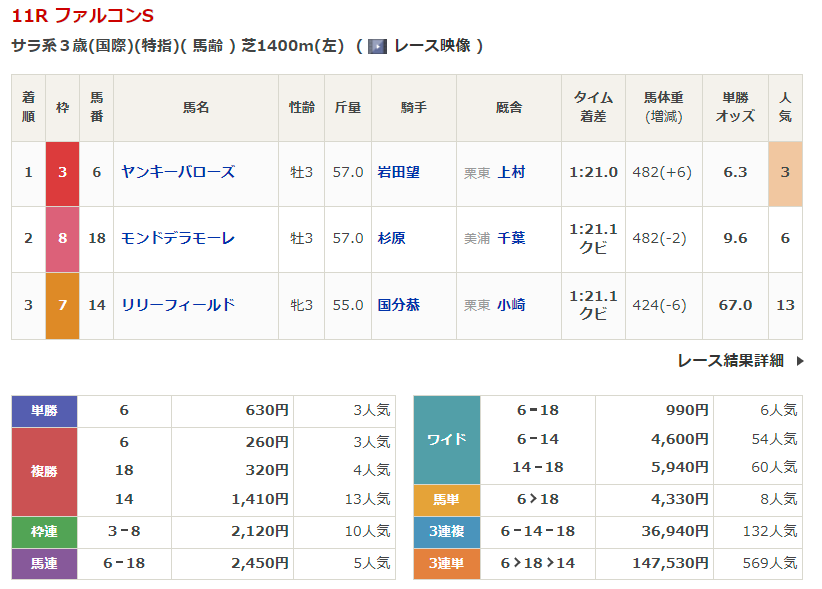Click the タイム着差 column header
This screenshot has width=822, height=589.
pyautogui.click(x=593, y=107)
